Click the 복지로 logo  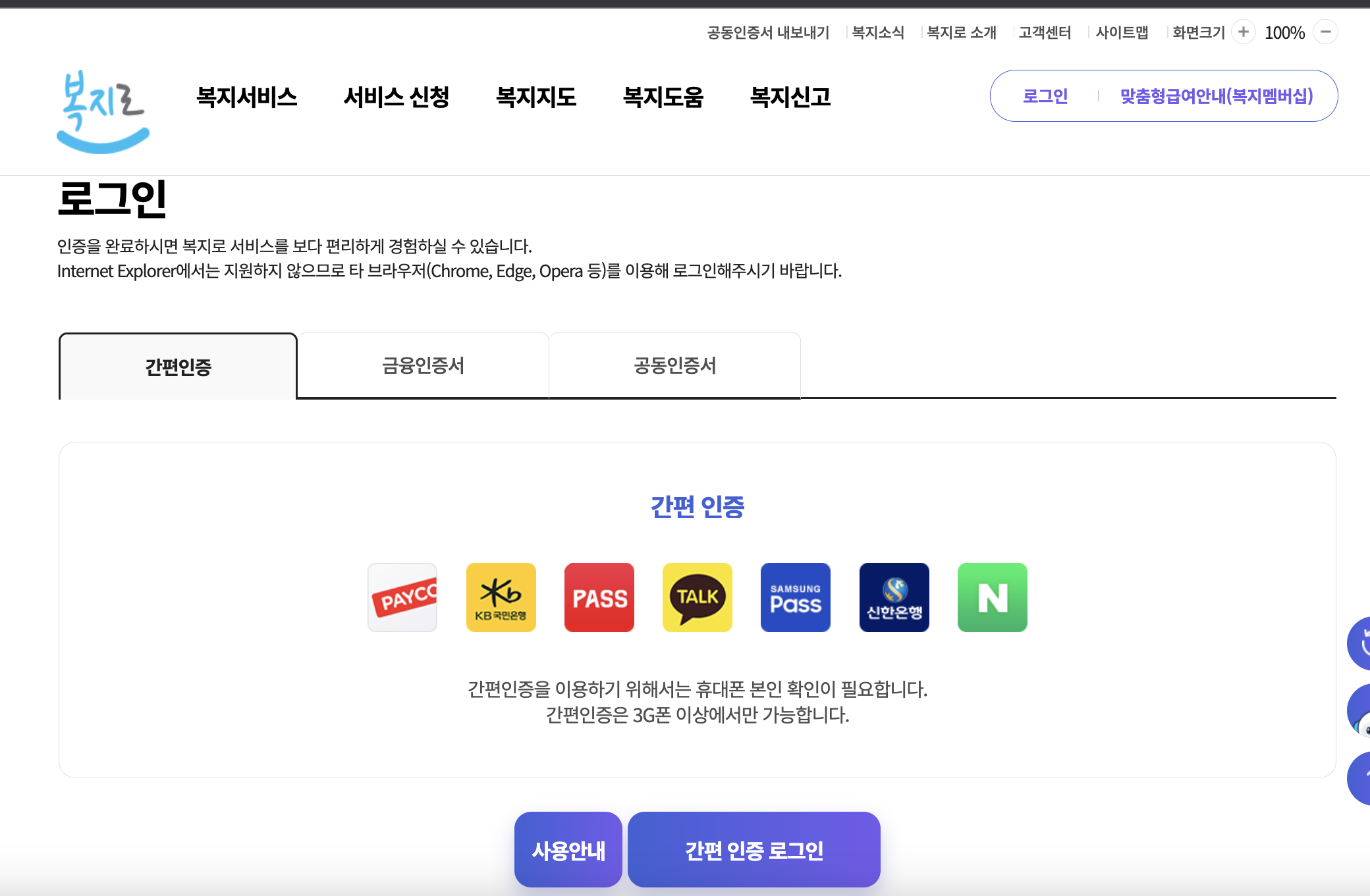103,111
